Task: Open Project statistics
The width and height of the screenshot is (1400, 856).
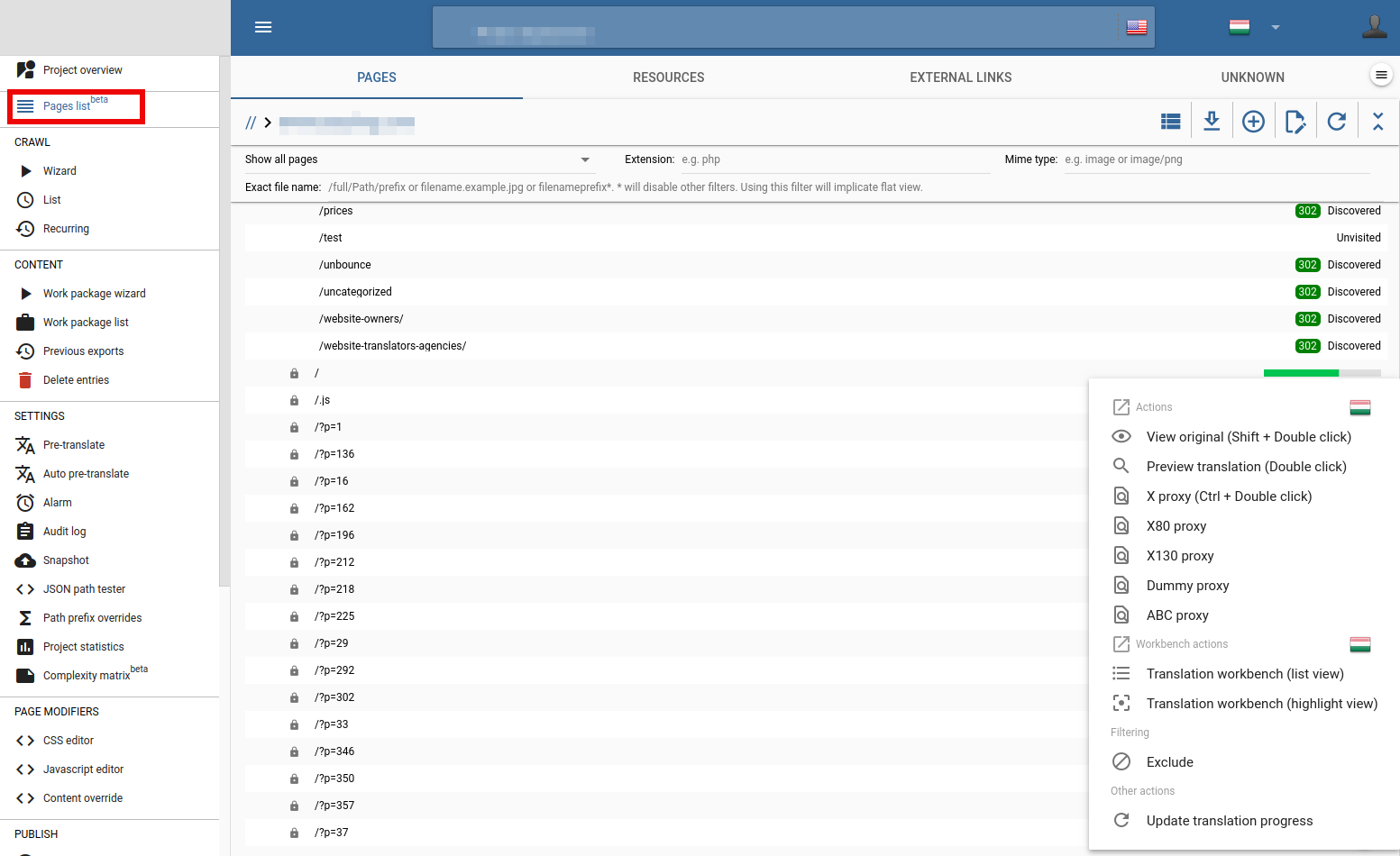Action: (84, 647)
